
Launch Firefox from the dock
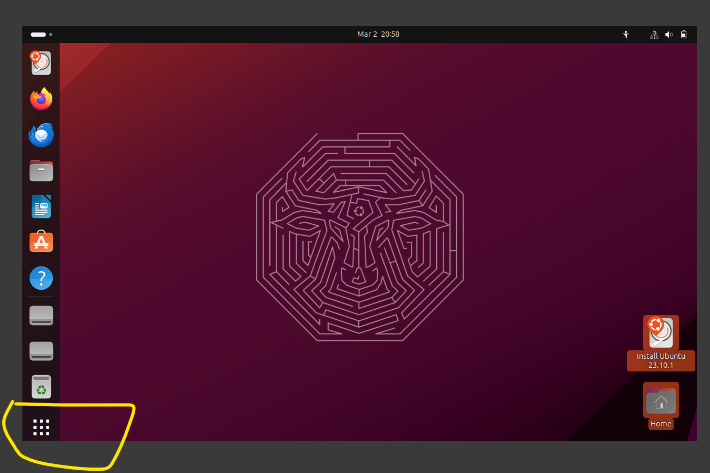click(41, 99)
